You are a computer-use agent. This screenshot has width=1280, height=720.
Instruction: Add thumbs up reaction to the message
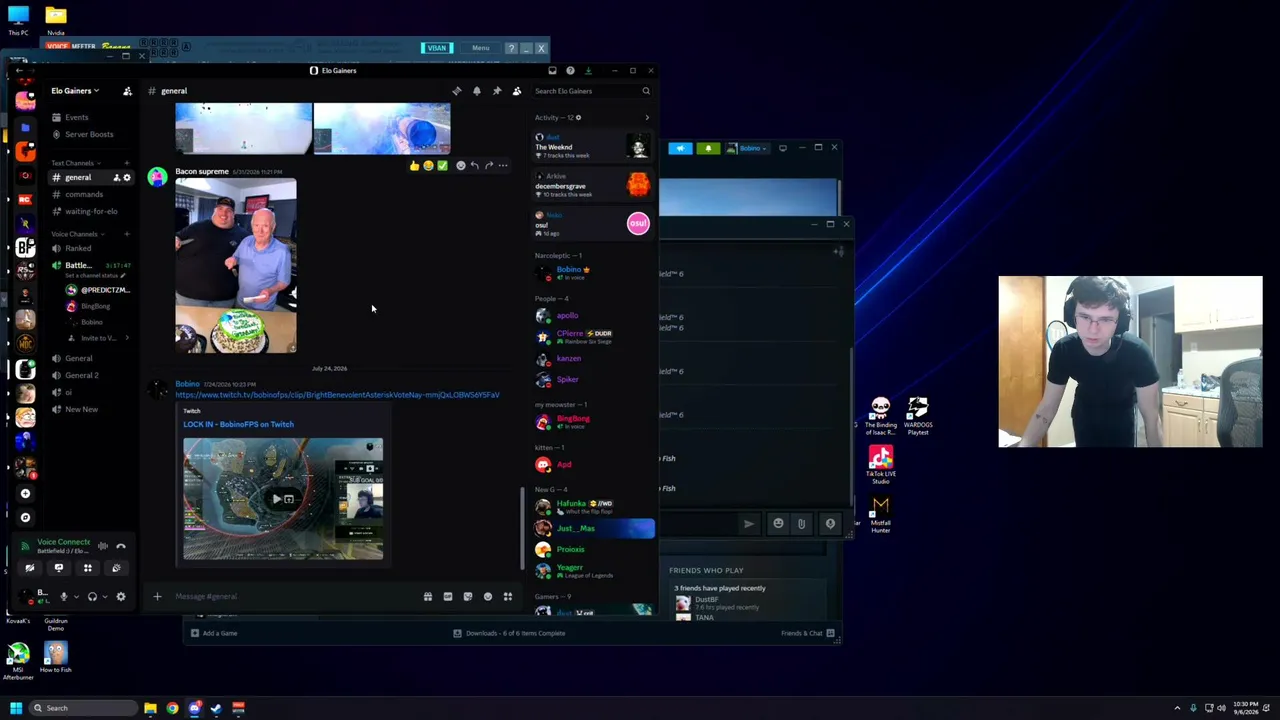[414, 166]
